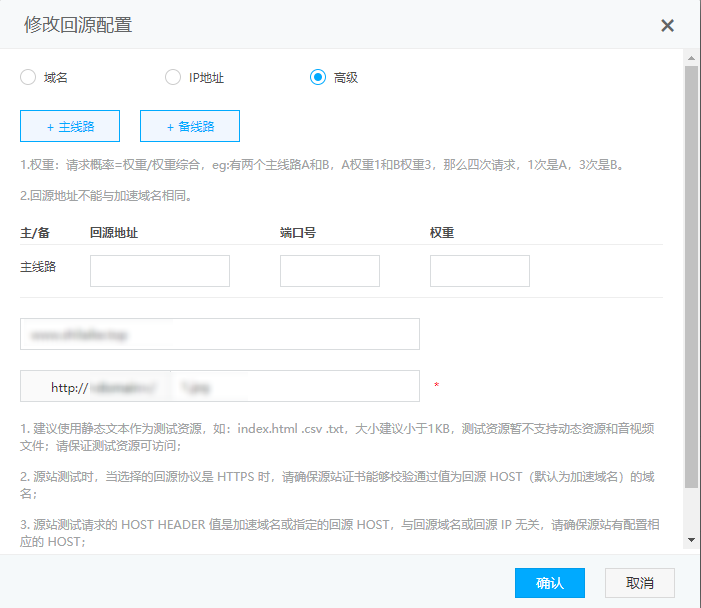Click the 权重 input field
The height and width of the screenshot is (608, 701).
click(x=480, y=271)
